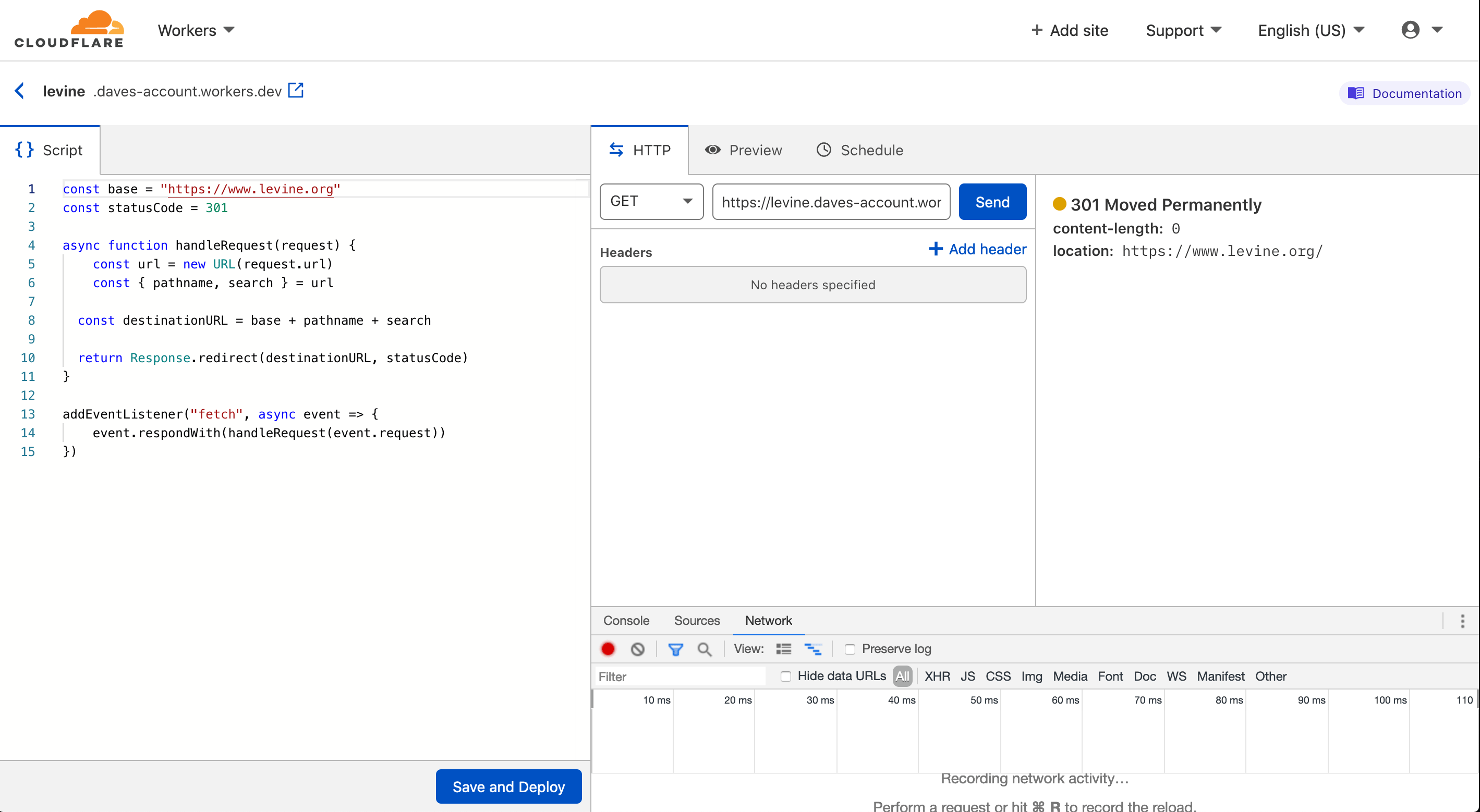
Task: Click the Save and Deploy button
Action: pos(508,786)
